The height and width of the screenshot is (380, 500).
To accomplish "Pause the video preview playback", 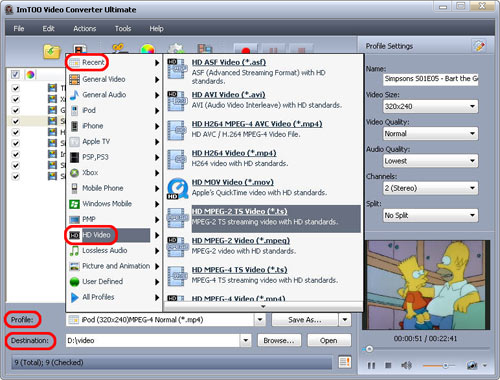I will [371, 366].
